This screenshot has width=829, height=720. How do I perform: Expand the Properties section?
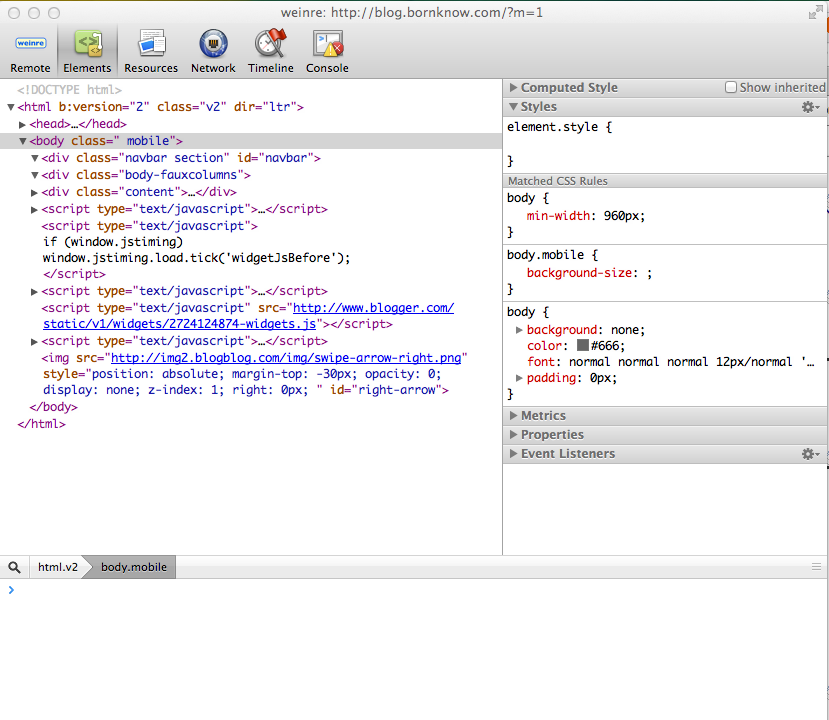pos(514,435)
